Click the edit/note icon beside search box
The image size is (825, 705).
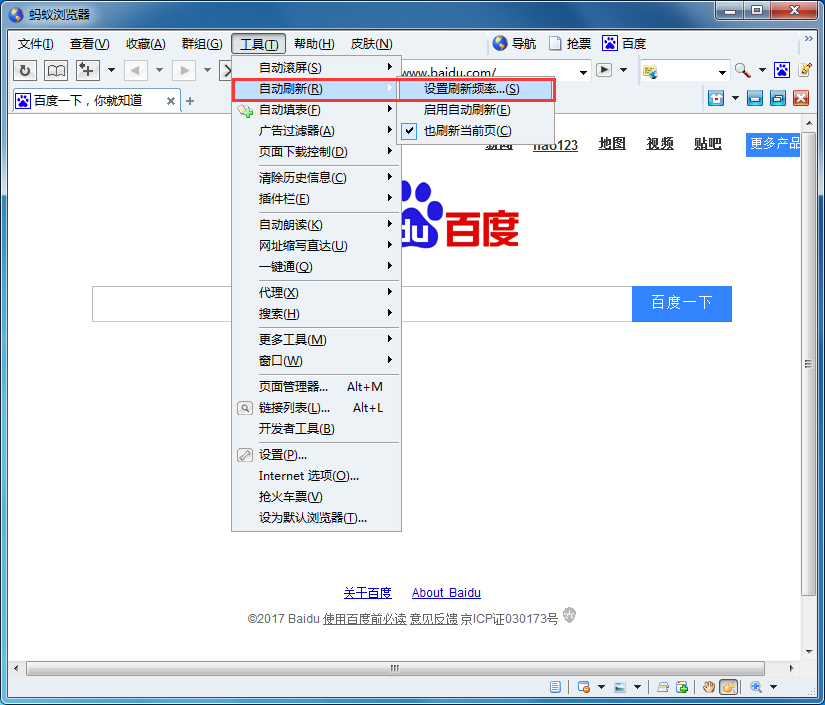pos(805,70)
